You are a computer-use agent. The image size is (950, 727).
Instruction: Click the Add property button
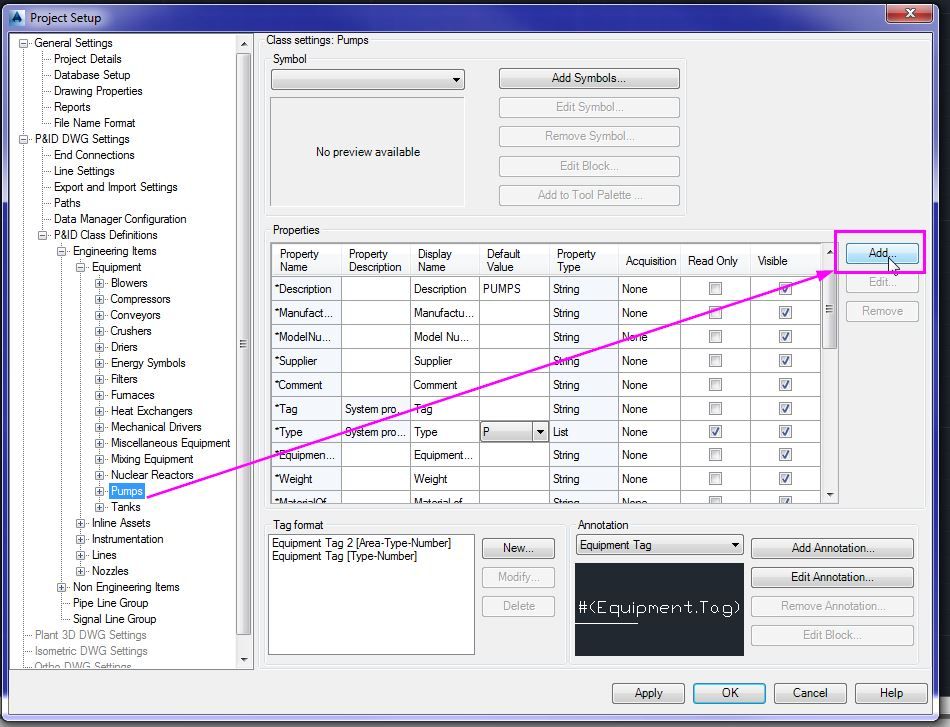tap(882, 253)
